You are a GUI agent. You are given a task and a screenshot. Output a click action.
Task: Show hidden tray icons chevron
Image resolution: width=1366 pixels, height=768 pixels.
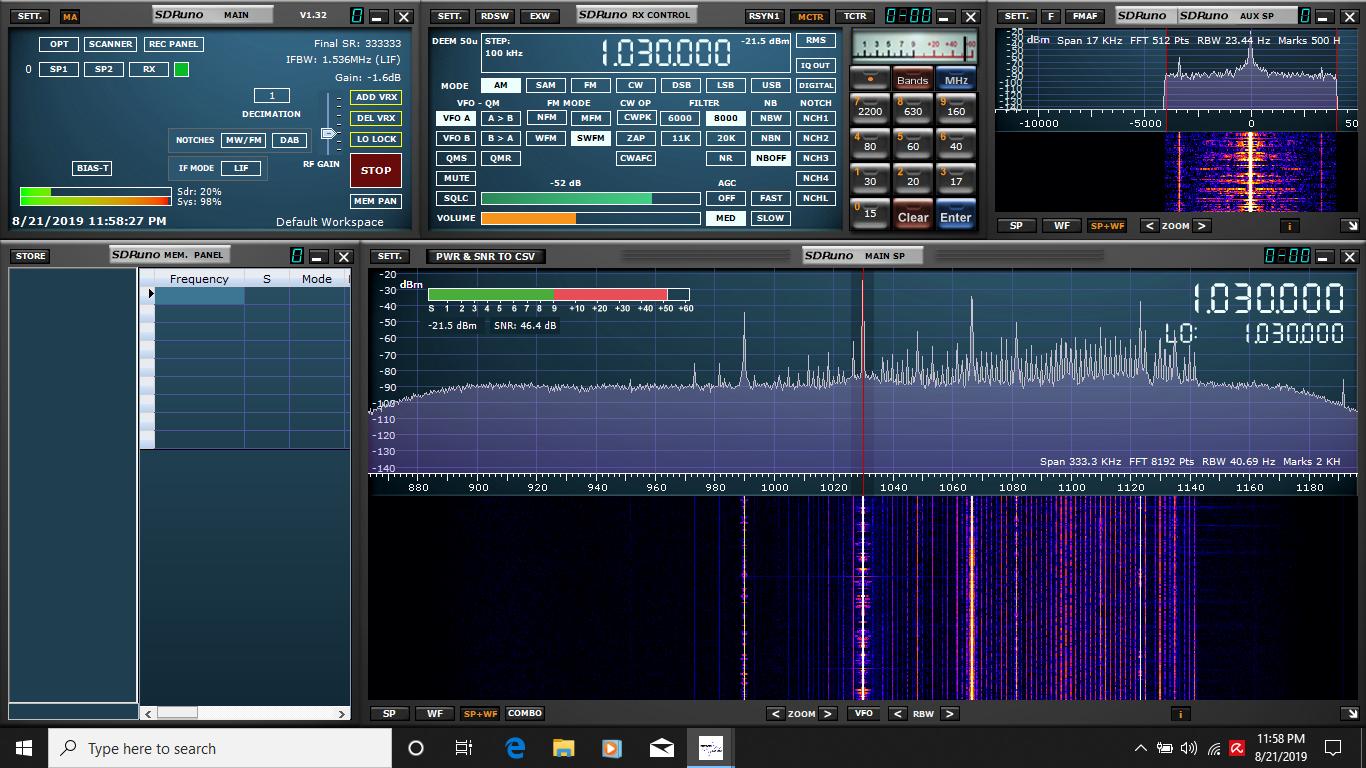click(x=1141, y=748)
